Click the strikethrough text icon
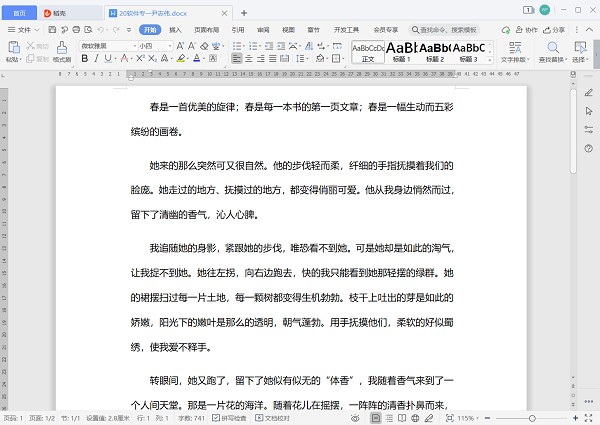The width and height of the screenshot is (600, 425). pos(124,59)
